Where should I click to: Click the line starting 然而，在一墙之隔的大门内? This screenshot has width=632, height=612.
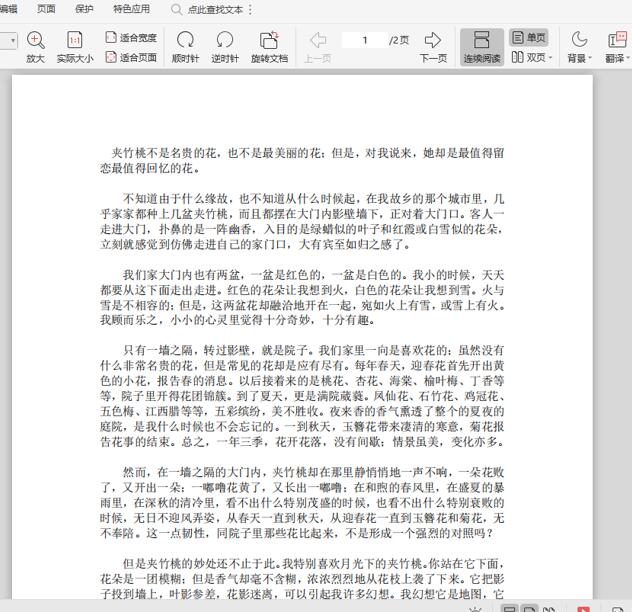(313, 473)
